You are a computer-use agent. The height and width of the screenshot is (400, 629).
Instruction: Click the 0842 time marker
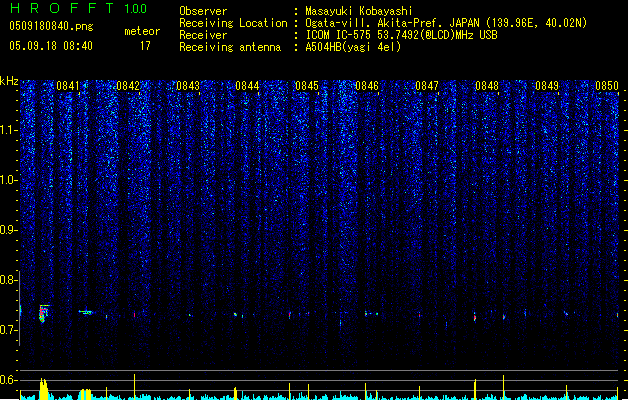128,86
